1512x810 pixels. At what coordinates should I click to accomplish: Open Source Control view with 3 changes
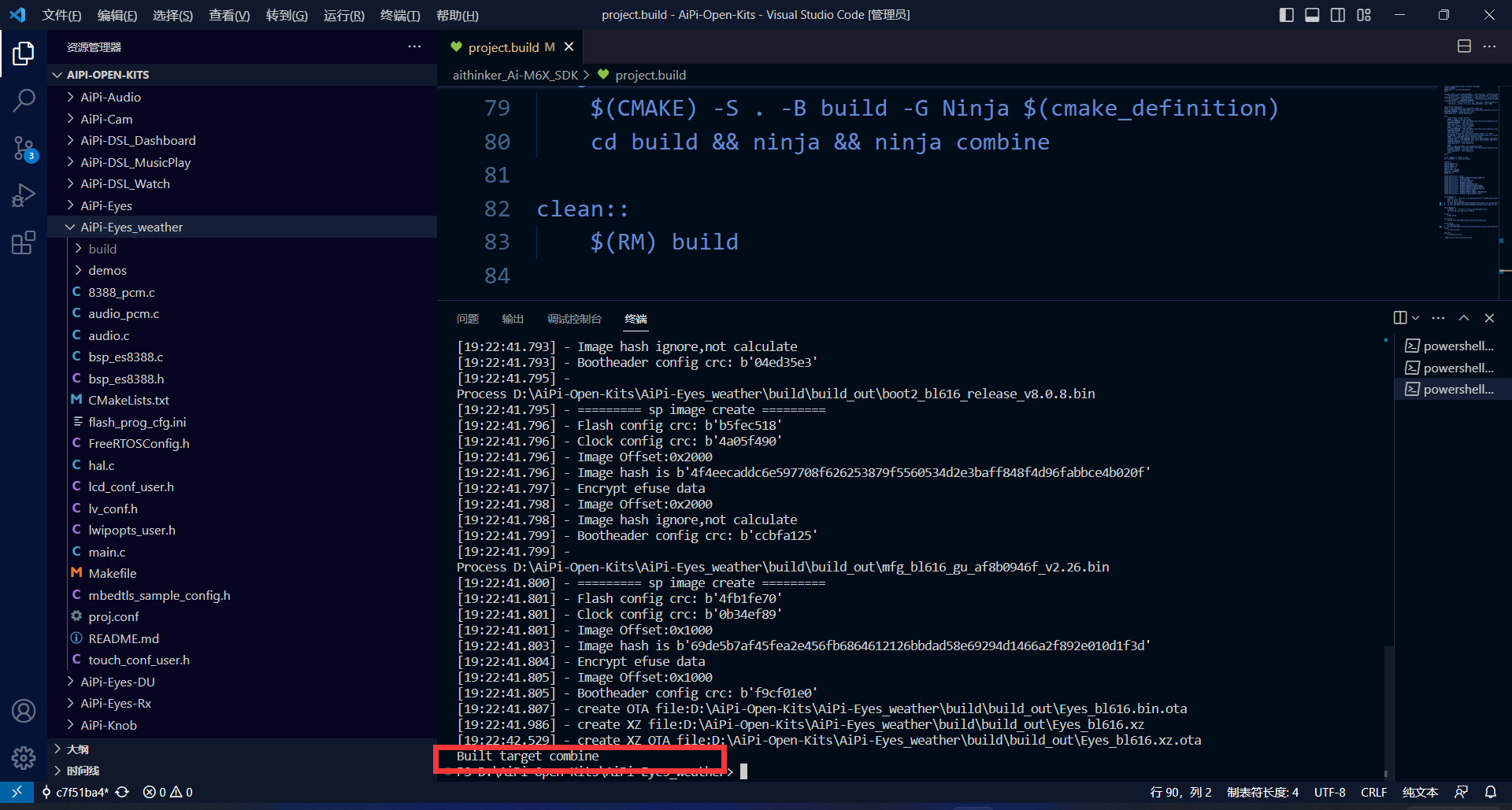pos(24,148)
